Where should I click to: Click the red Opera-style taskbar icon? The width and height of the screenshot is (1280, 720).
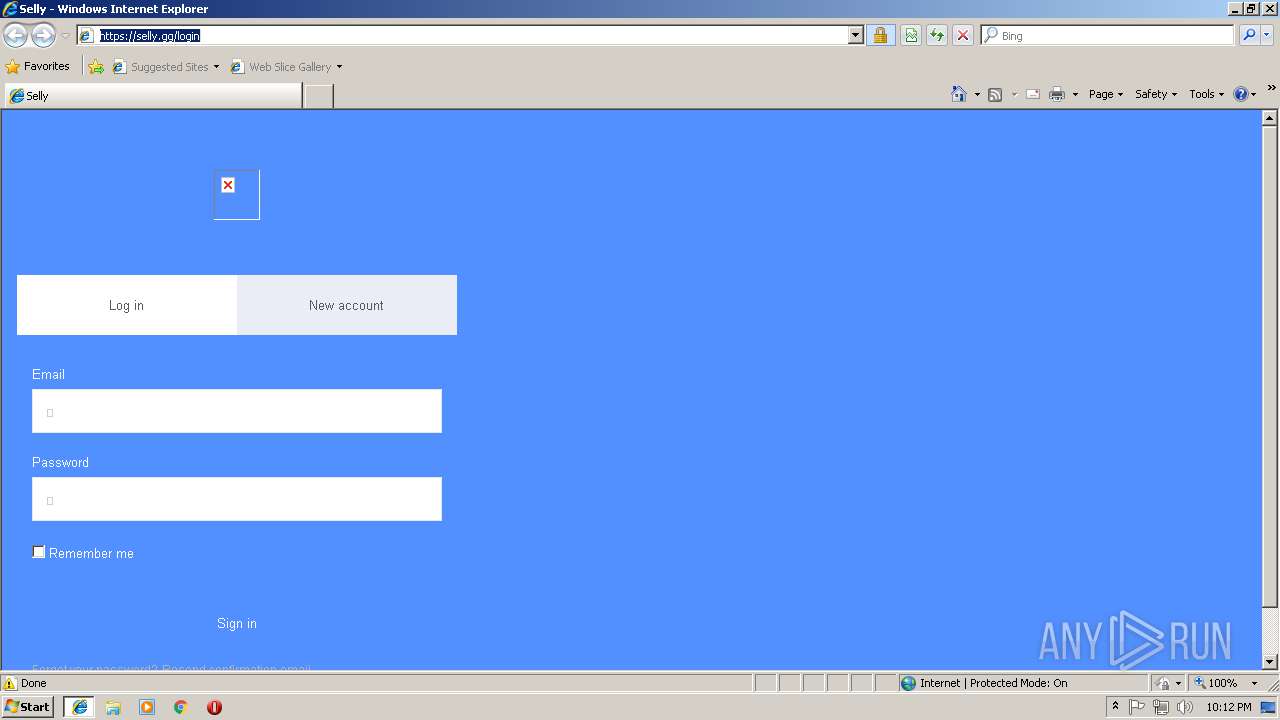tap(214, 707)
